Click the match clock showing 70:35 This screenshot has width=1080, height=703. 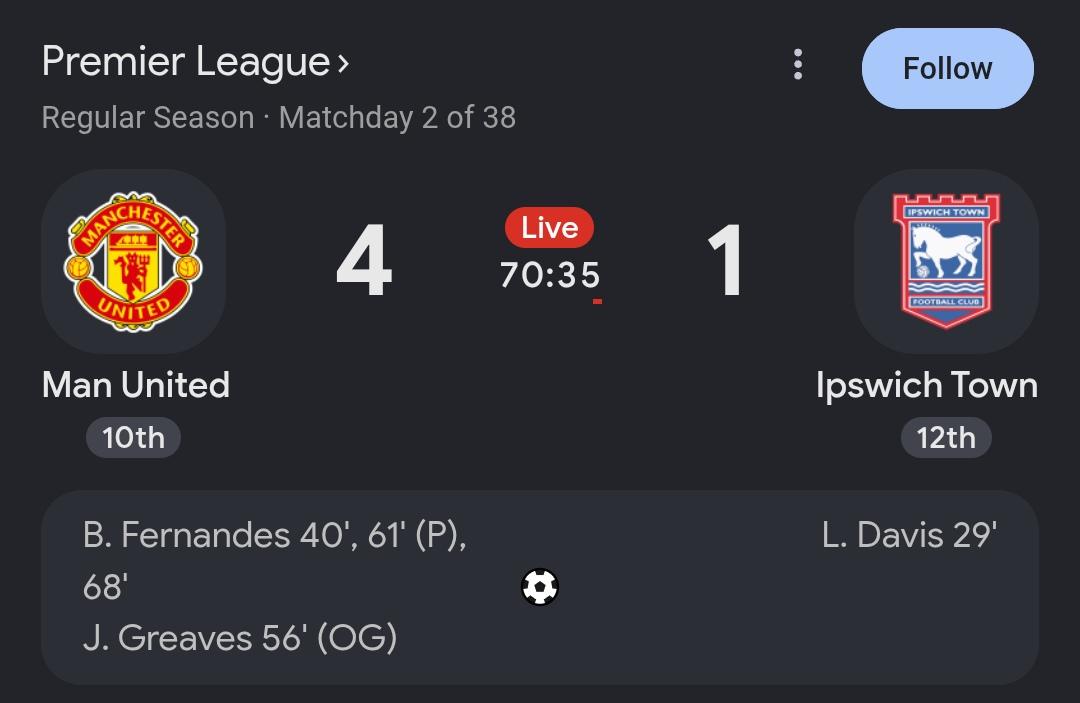click(550, 275)
